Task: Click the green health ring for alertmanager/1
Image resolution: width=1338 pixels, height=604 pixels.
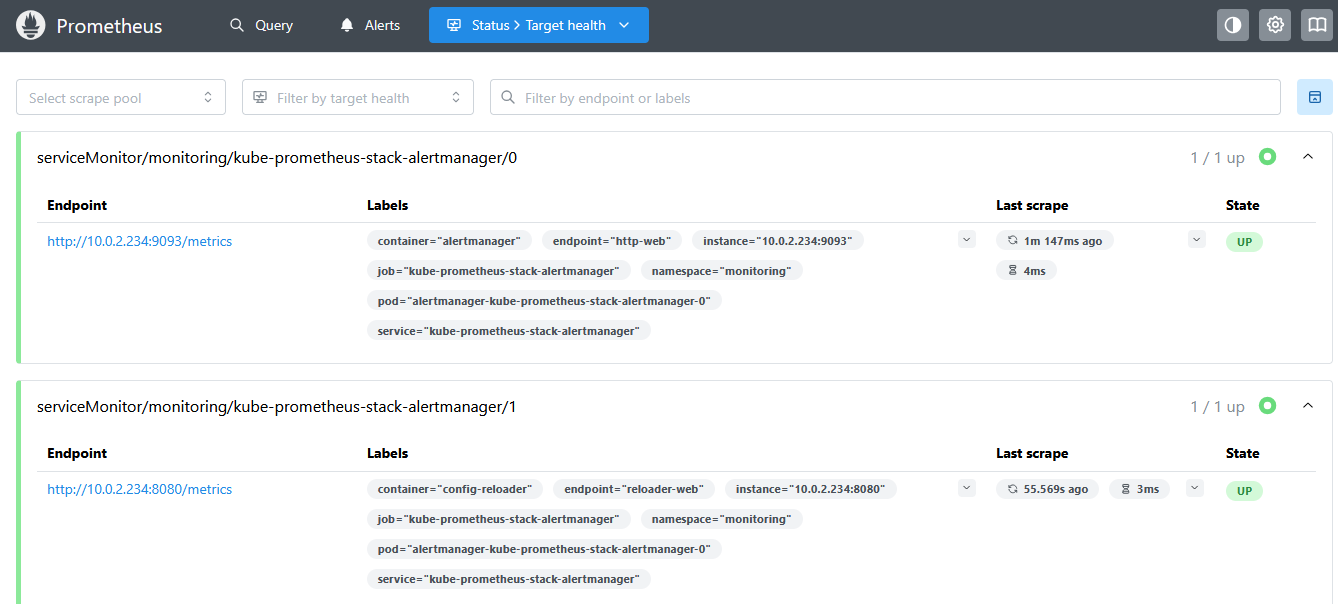Action: coord(1267,406)
